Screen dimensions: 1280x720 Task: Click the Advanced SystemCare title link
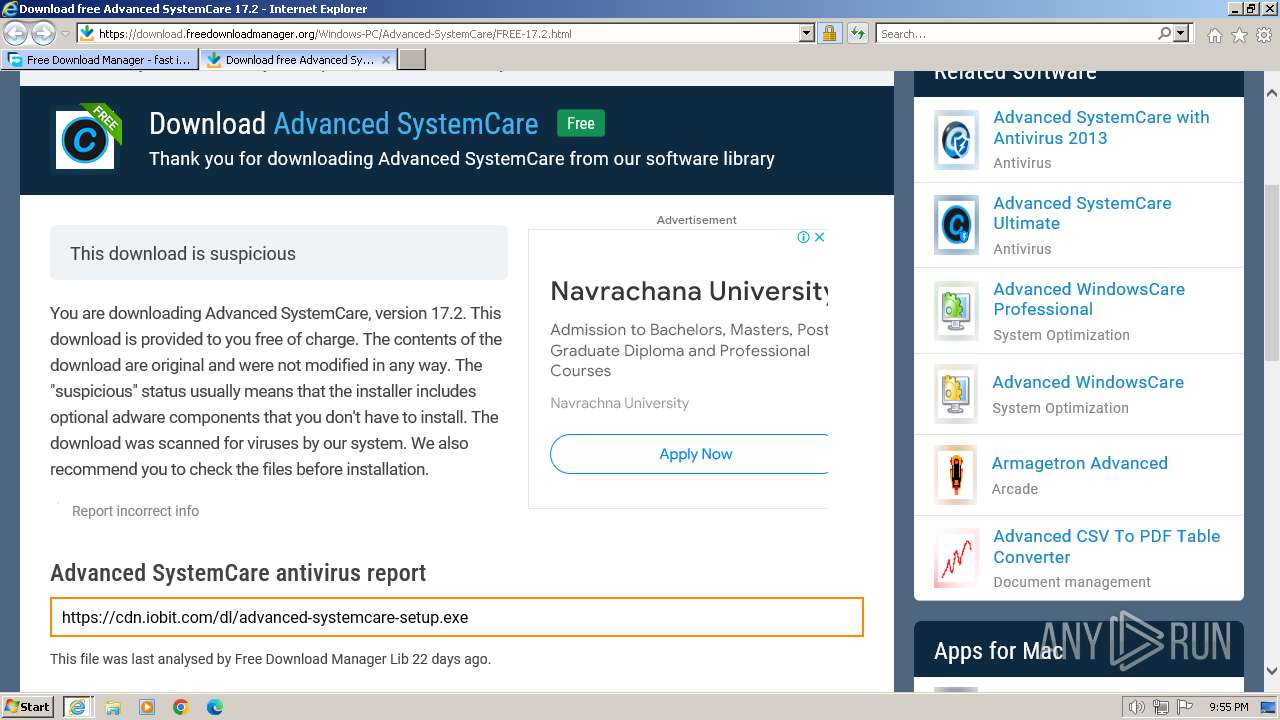tap(405, 124)
